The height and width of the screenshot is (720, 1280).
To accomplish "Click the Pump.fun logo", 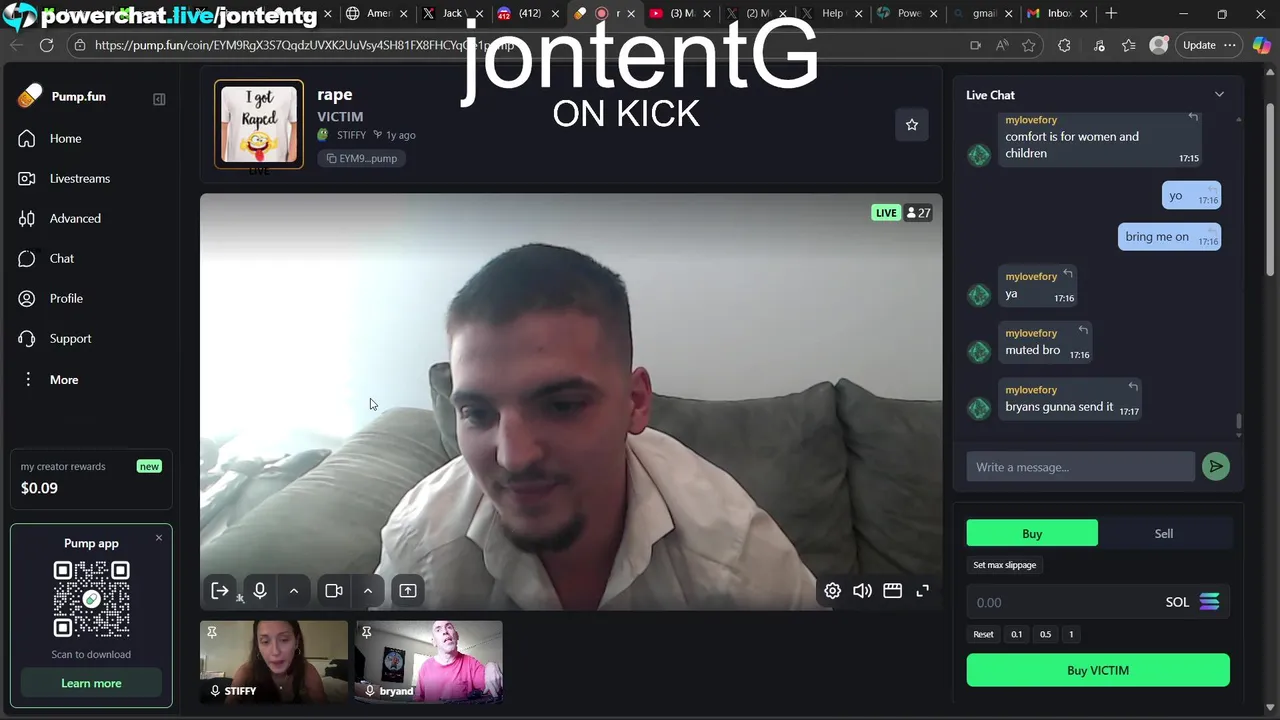I will tap(62, 97).
